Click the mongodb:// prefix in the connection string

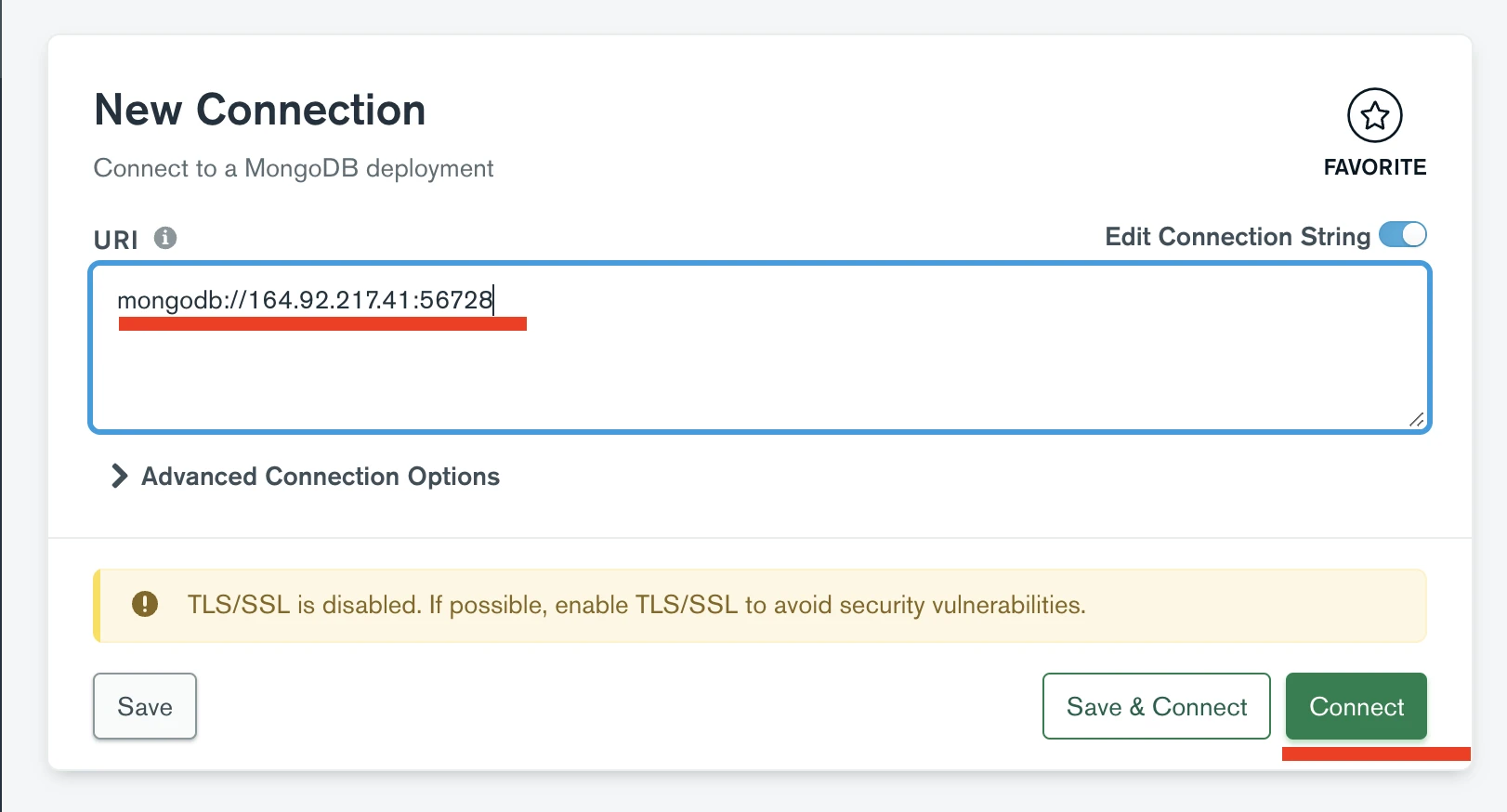click(x=181, y=300)
